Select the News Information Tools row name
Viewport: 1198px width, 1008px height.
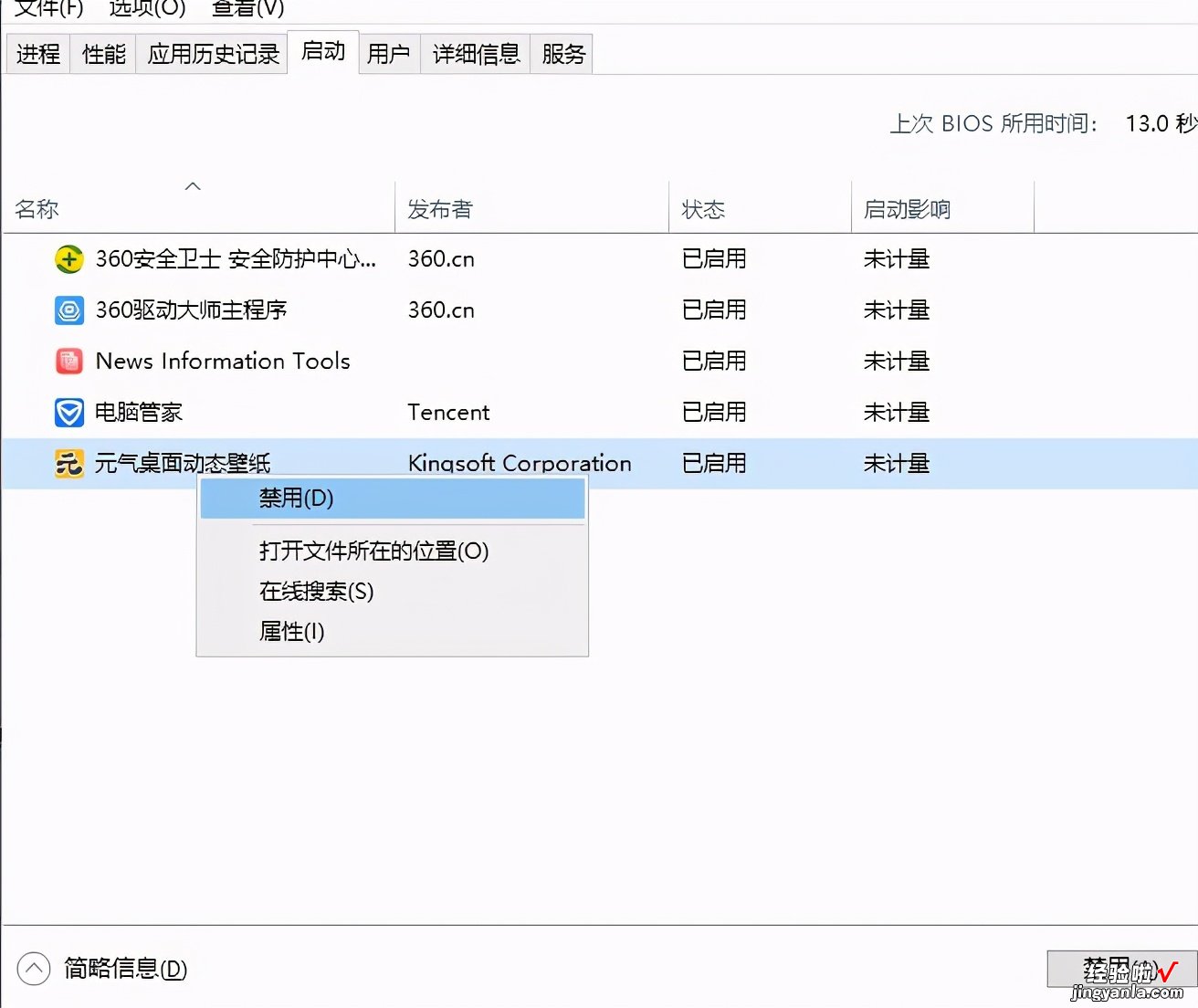coord(223,362)
